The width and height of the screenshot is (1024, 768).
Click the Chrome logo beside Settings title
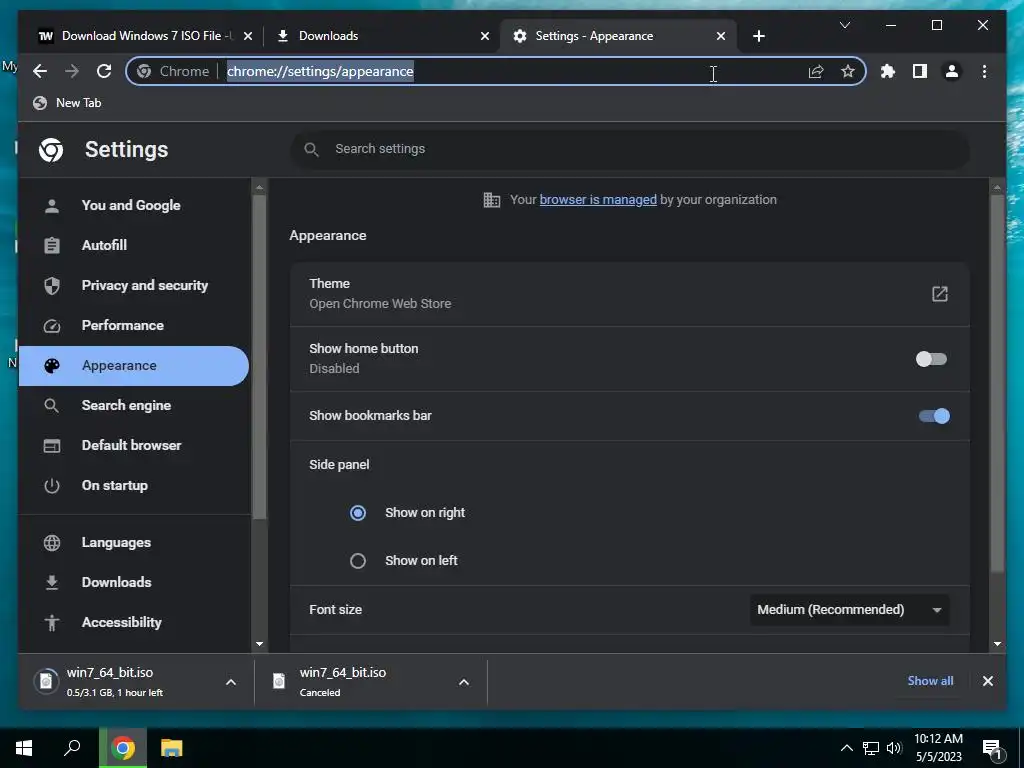click(x=51, y=150)
